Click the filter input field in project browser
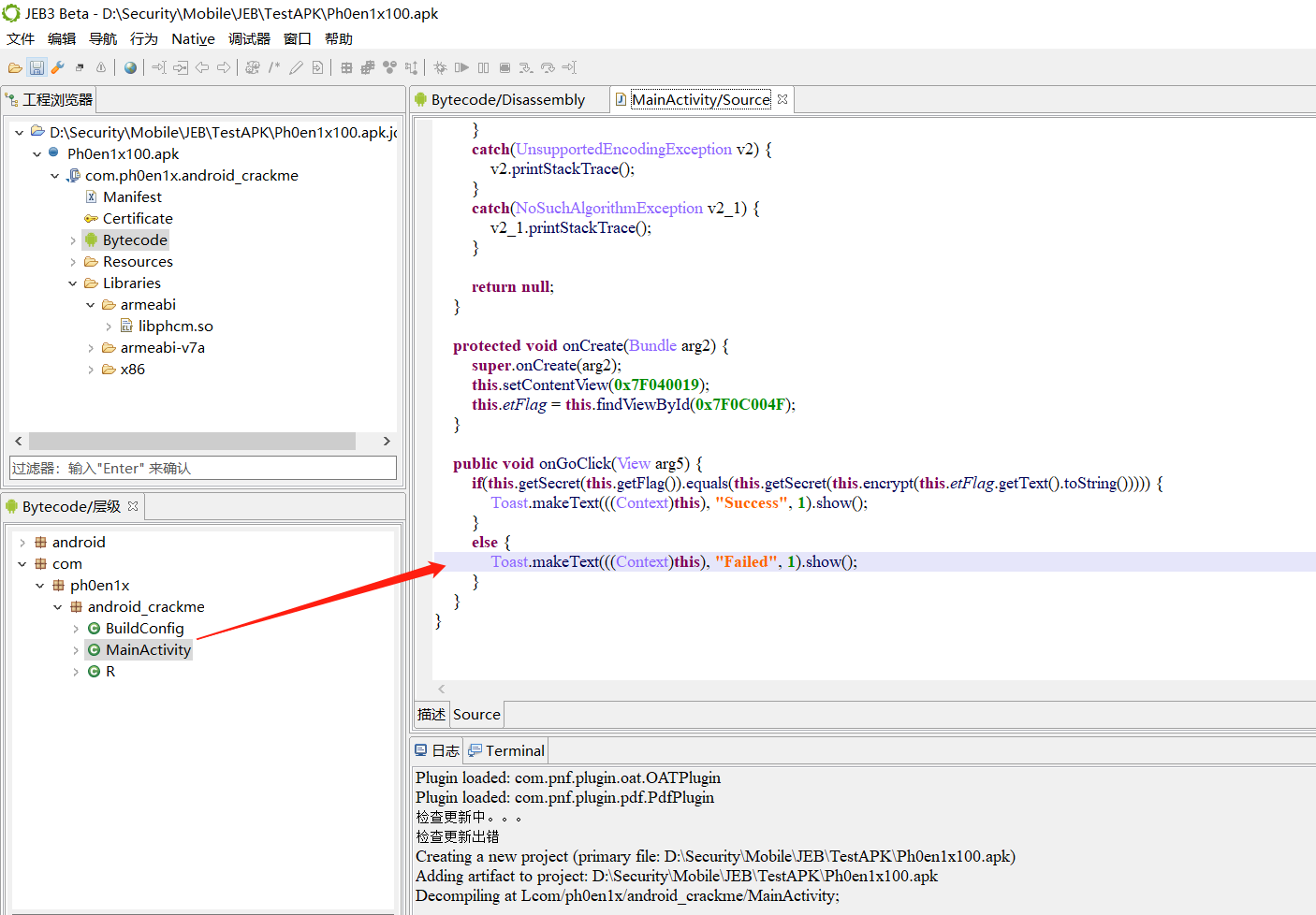Viewport: 1316px width, 915px height. tap(203, 468)
